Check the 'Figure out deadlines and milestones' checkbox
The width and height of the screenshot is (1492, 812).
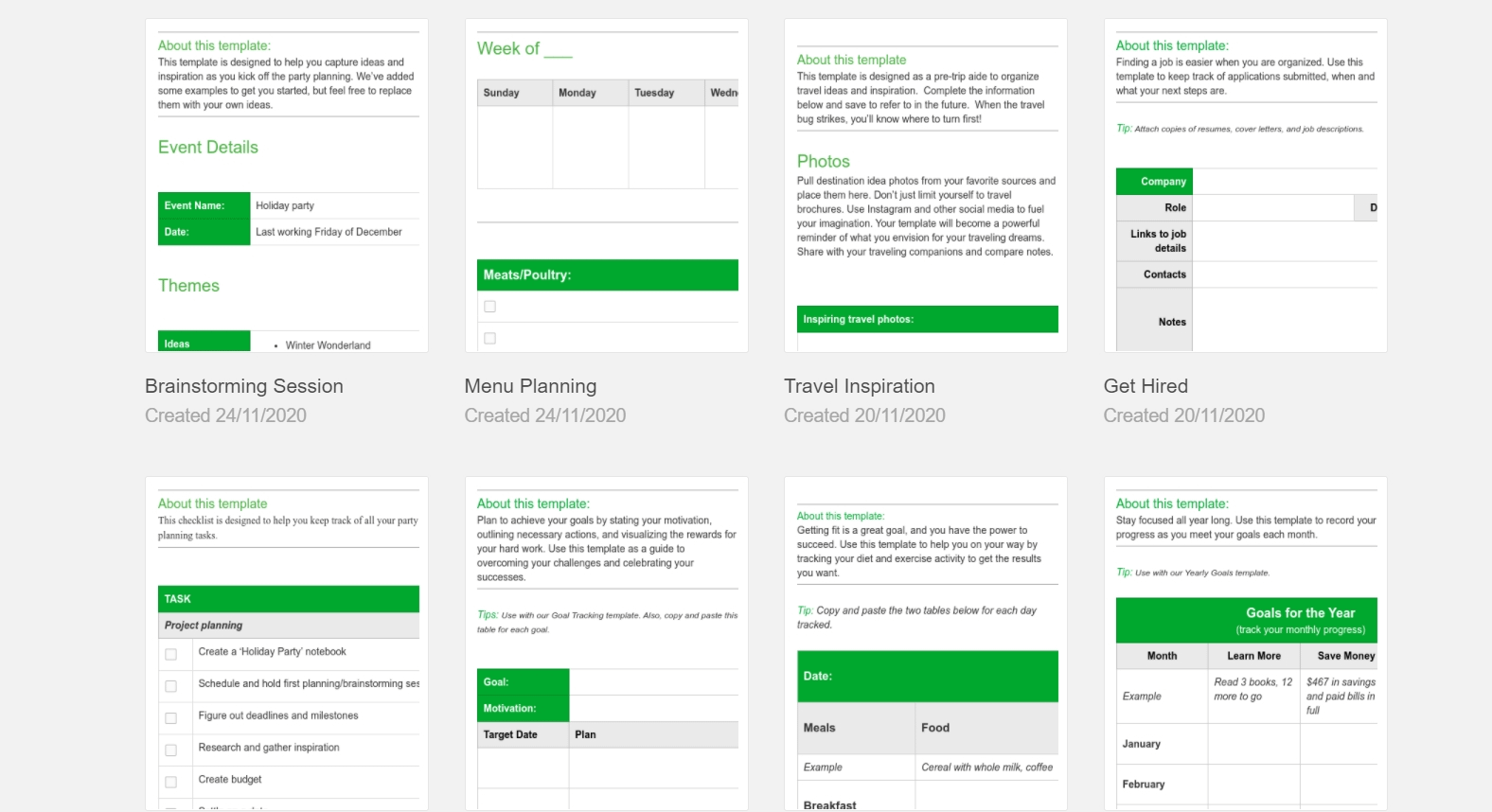point(173,716)
